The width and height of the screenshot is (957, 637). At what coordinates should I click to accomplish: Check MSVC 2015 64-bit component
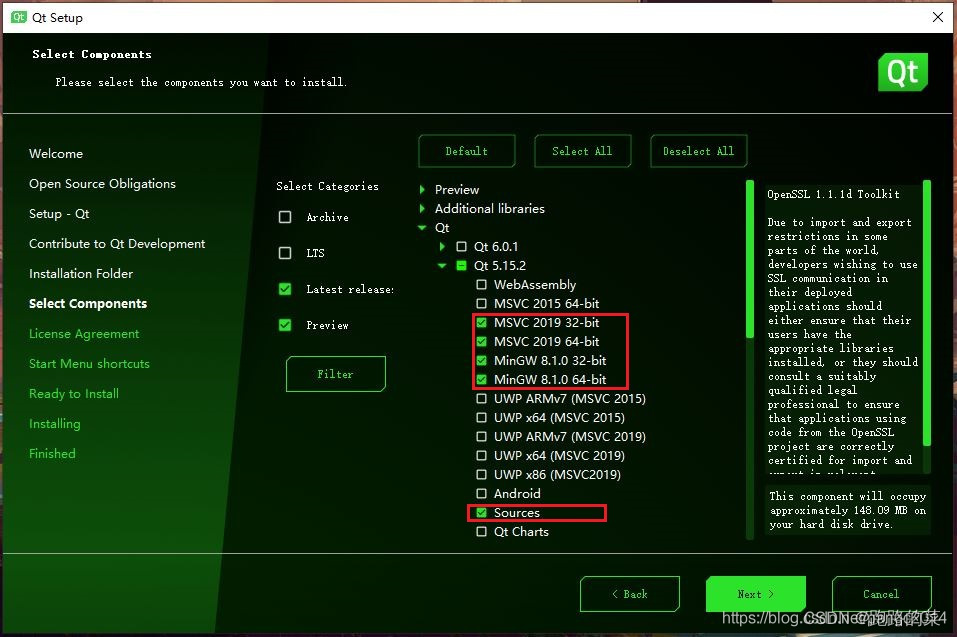[482, 303]
